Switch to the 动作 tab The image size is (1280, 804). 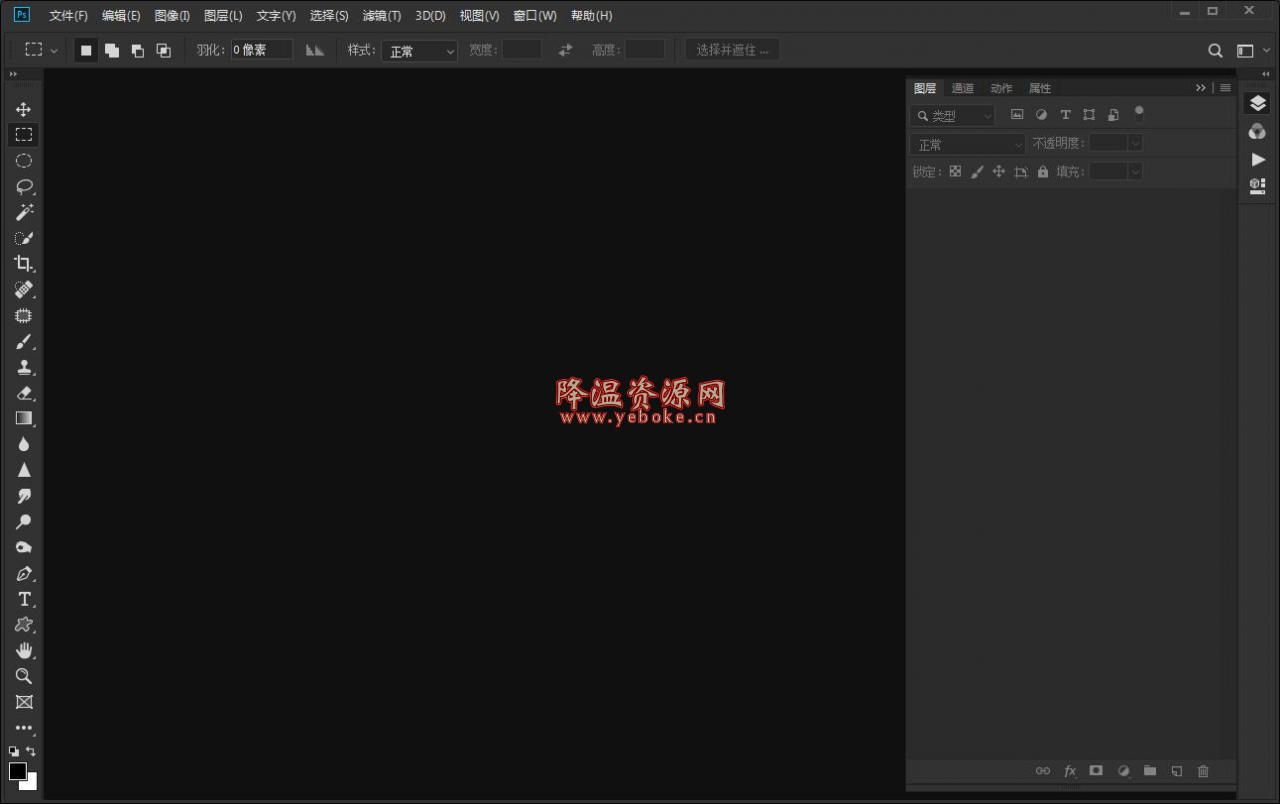pos(1001,88)
